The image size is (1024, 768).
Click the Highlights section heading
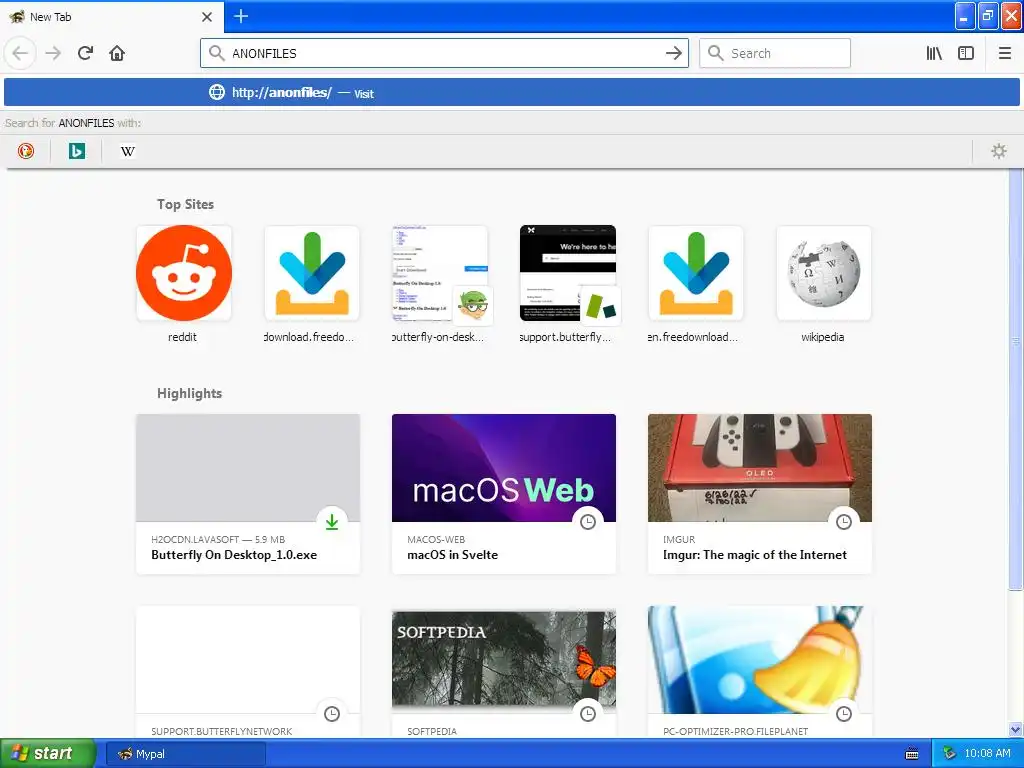click(x=189, y=393)
